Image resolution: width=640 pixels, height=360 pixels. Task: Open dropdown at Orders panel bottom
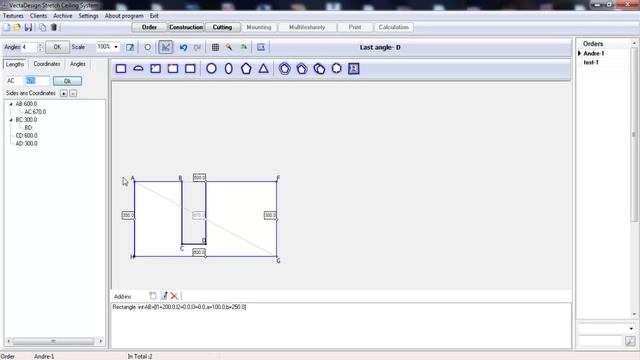[631, 329]
